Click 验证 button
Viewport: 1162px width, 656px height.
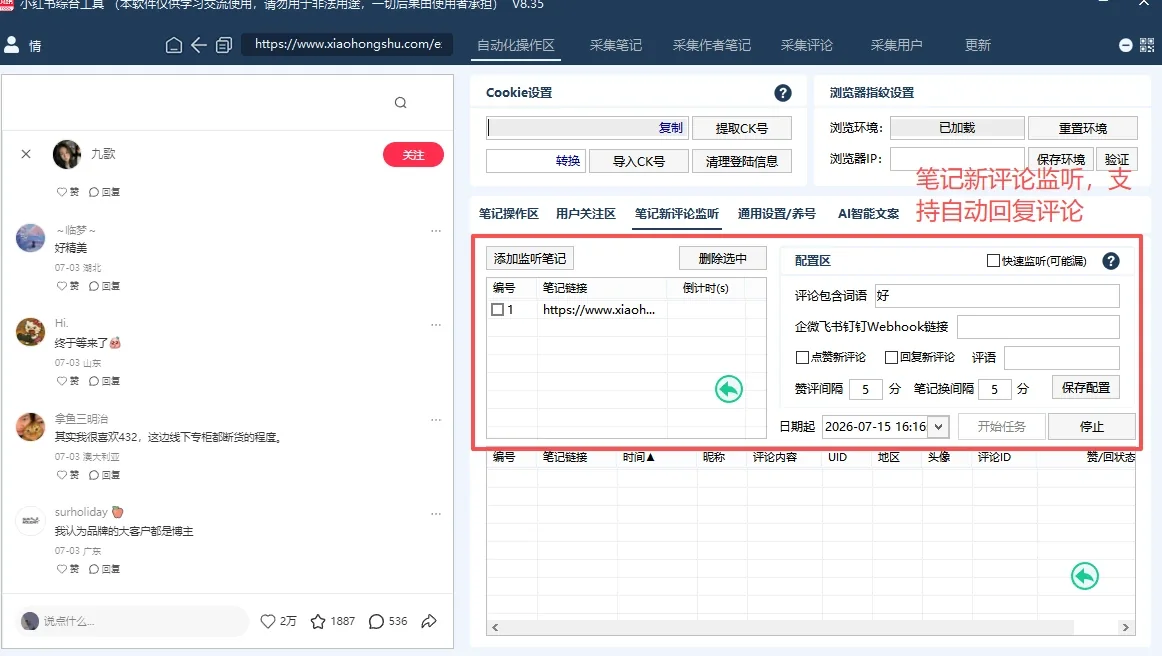[1117, 159]
